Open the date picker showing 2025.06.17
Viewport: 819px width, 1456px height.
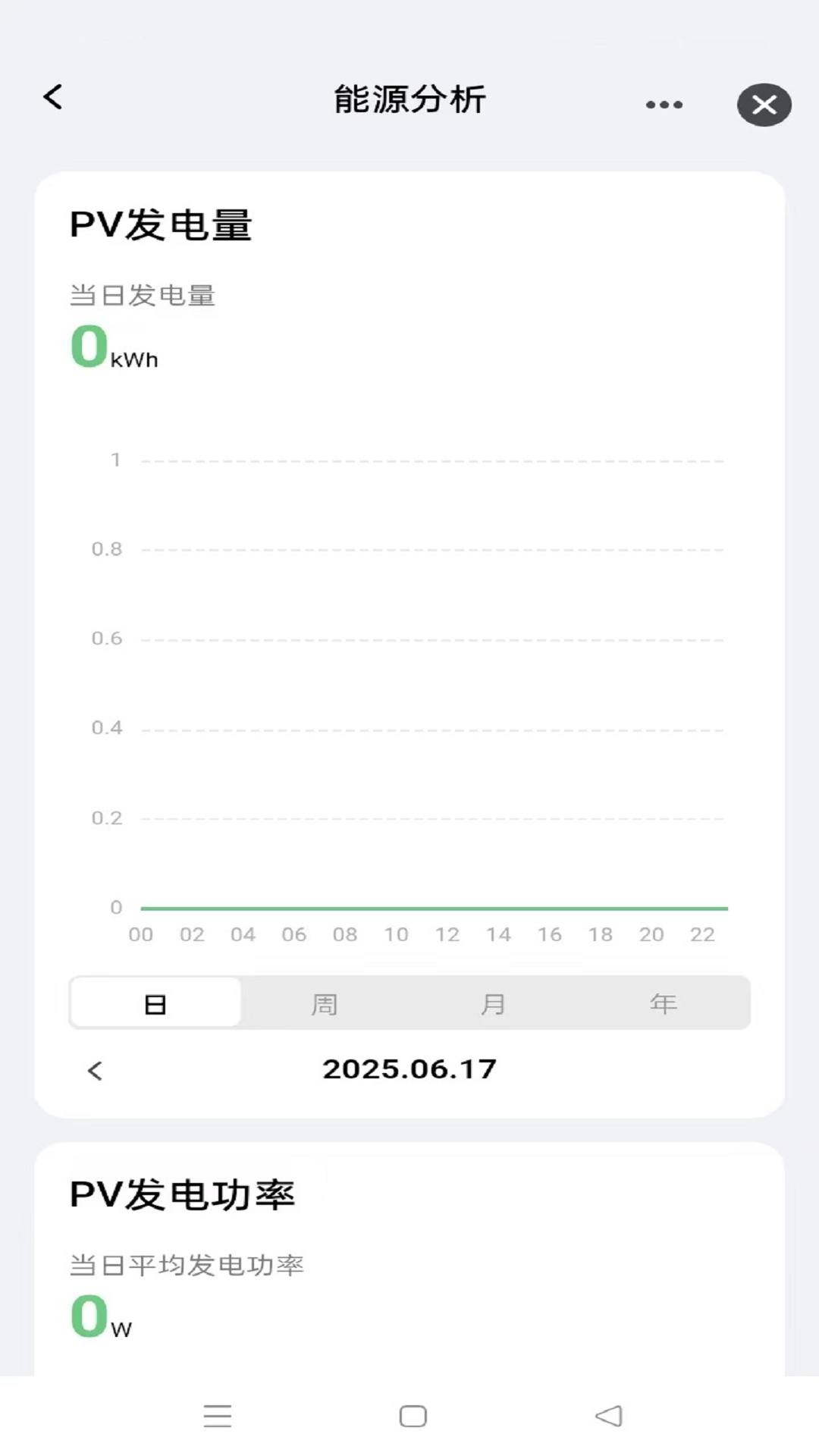tap(409, 1069)
